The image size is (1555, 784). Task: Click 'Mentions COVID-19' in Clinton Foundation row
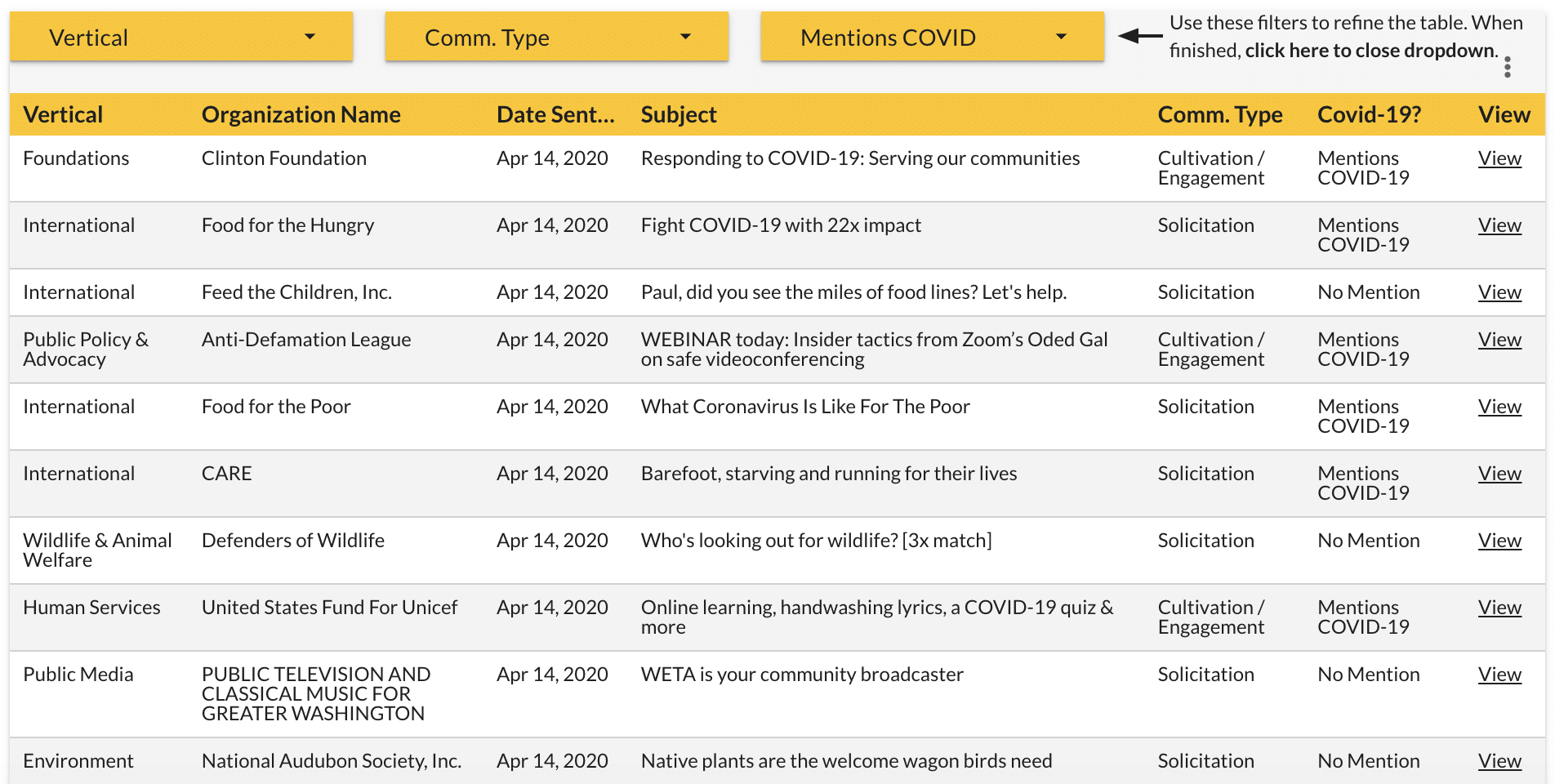click(1363, 168)
